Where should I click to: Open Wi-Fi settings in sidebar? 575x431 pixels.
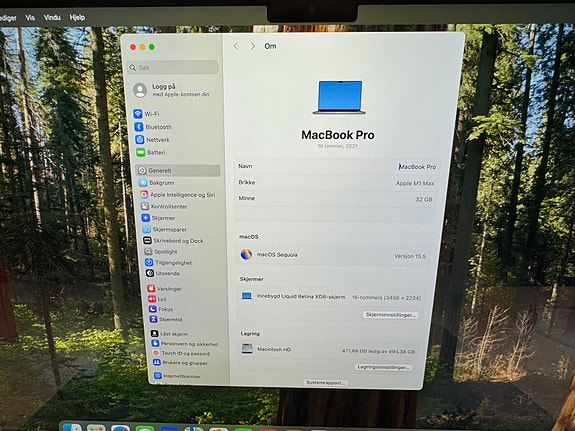(x=147, y=114)
